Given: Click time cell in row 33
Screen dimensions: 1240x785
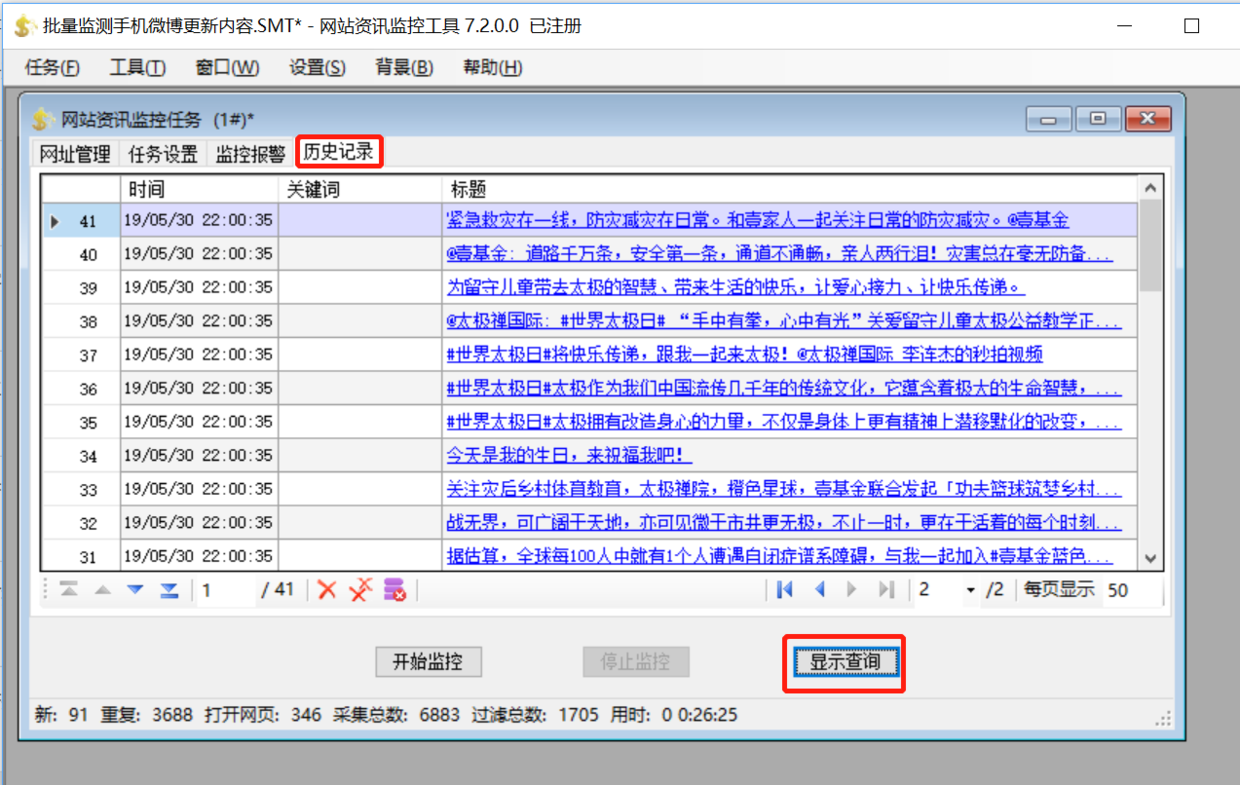Looking at the screenshot, I should (199, 489).
